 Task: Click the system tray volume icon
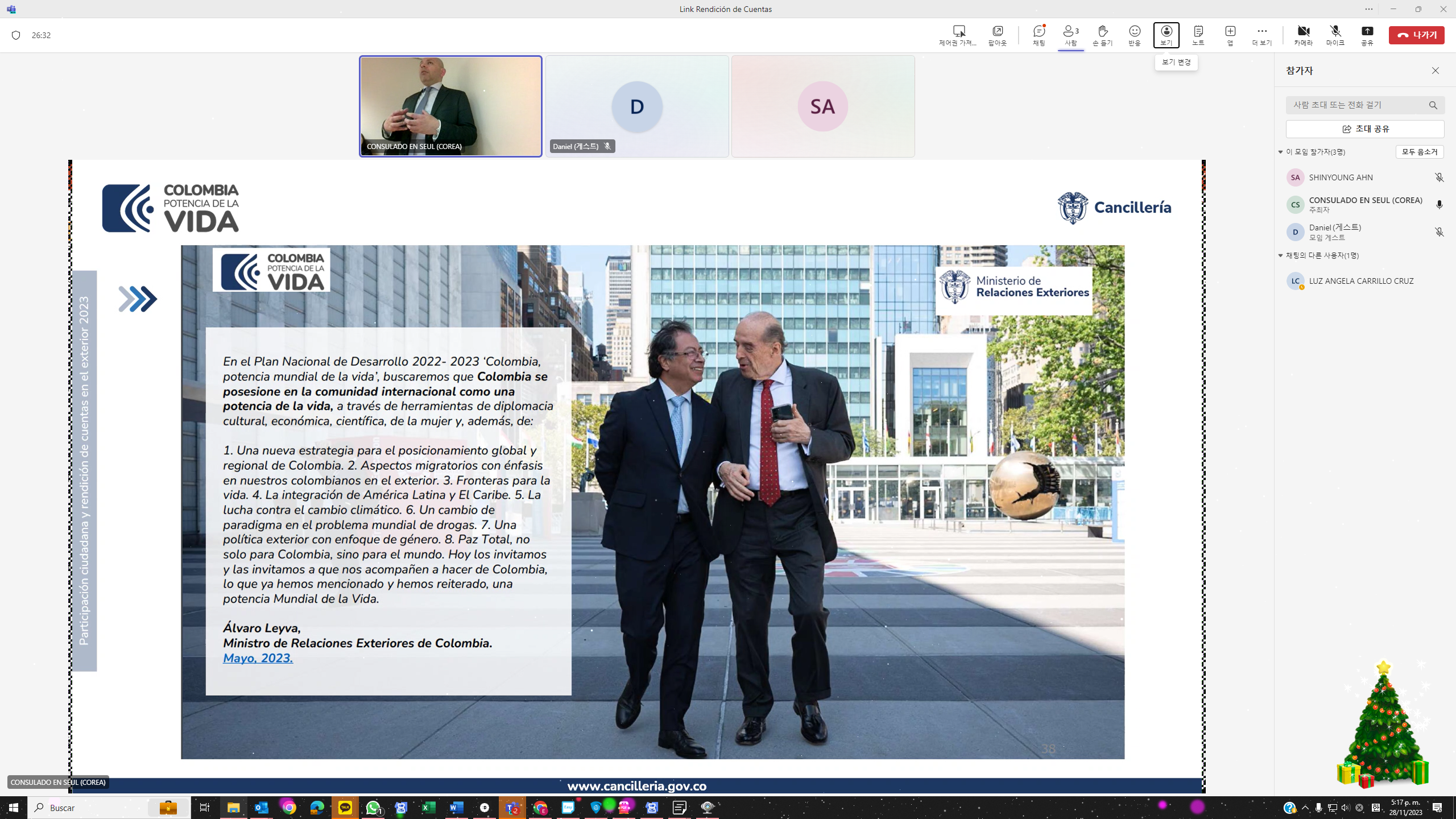point(1345,808)
